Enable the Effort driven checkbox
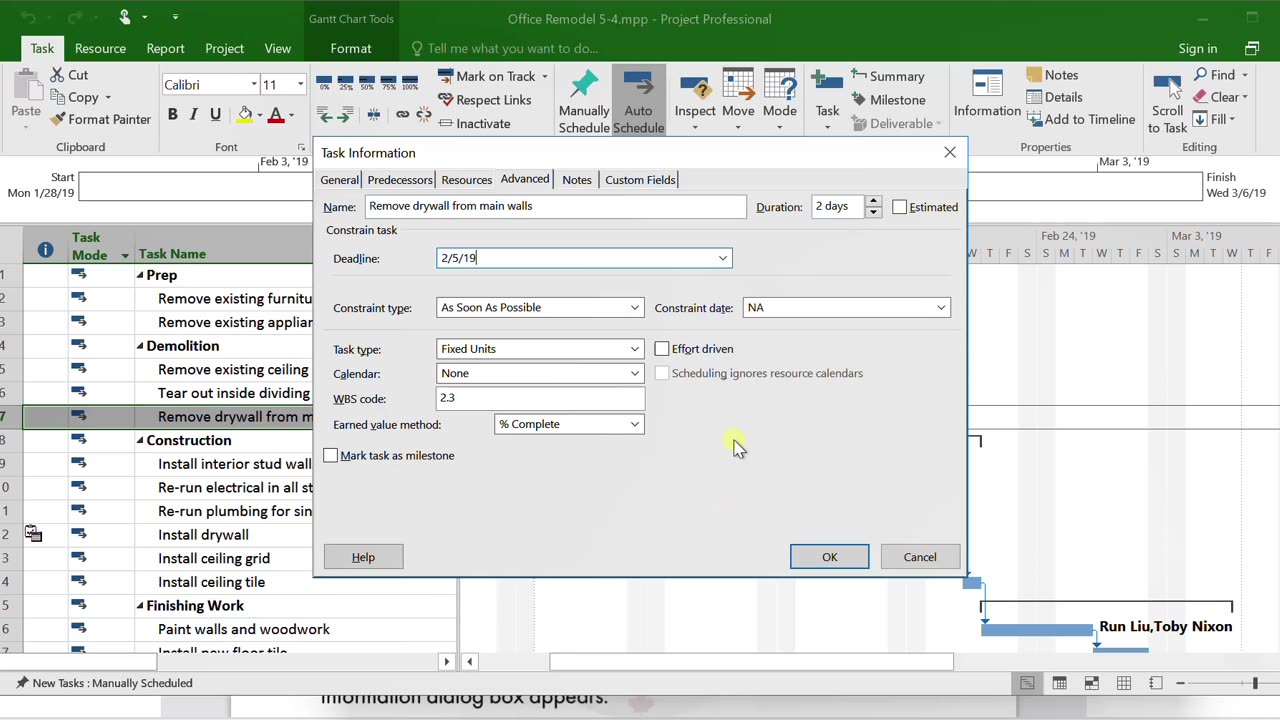 662,349
